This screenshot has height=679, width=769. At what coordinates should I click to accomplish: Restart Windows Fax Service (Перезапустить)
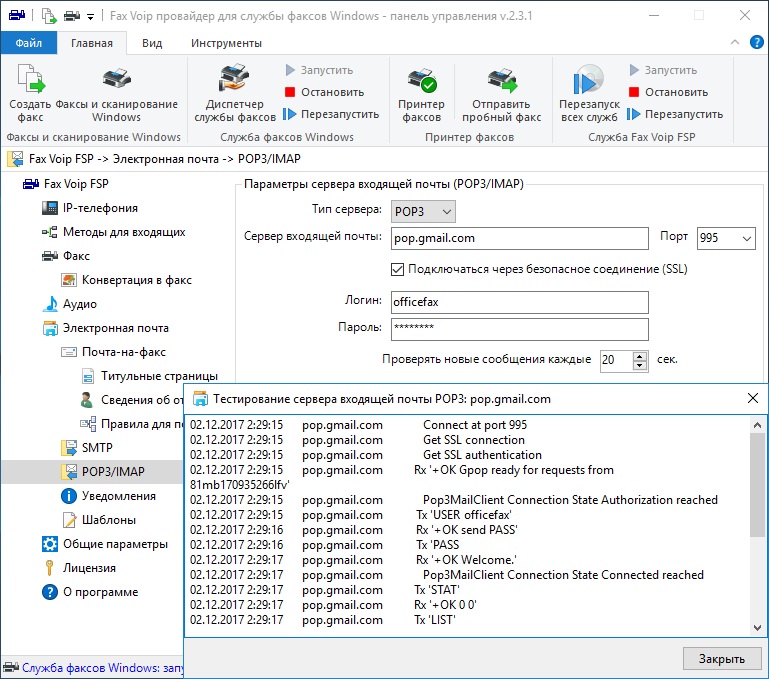(332, 114)
